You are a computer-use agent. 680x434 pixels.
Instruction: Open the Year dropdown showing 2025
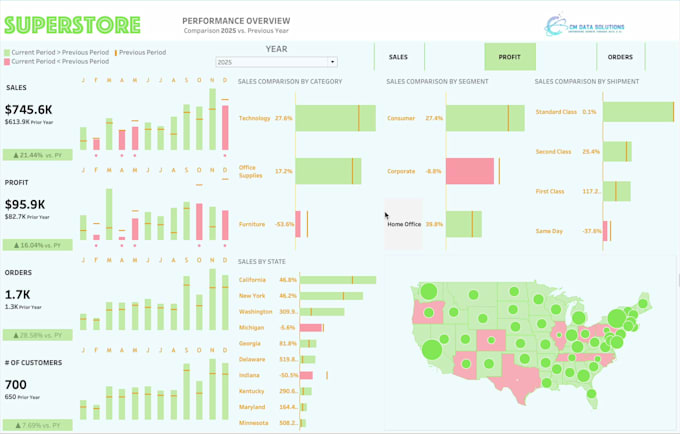(x=276, y=62)
